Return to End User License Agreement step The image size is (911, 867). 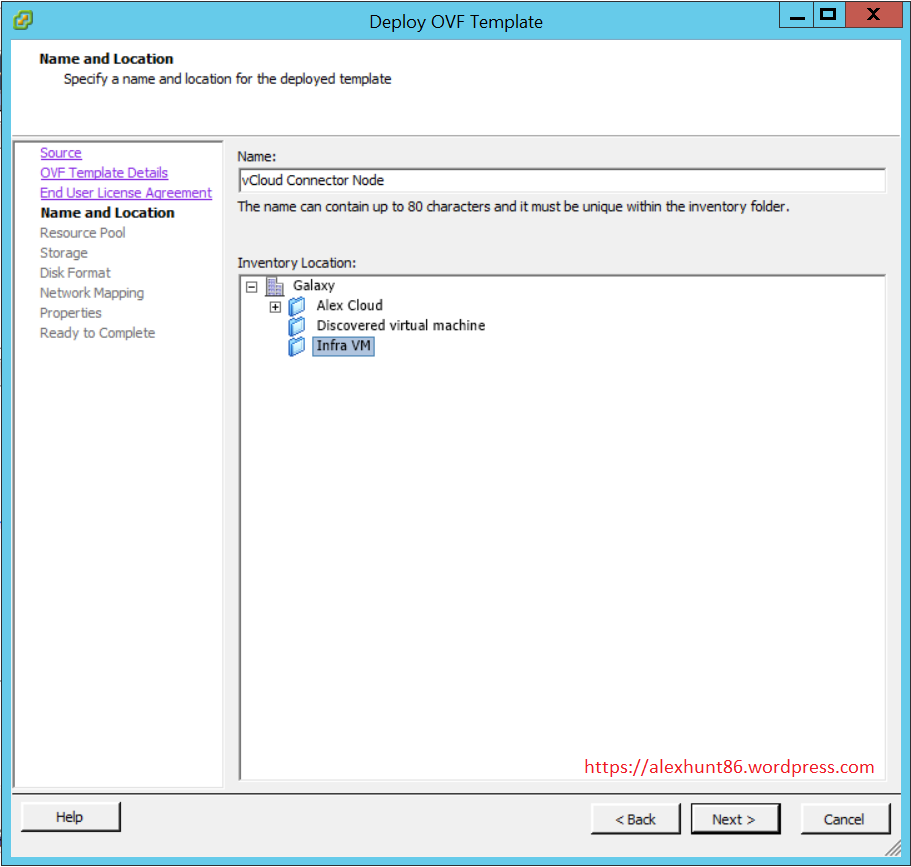coord(126,193)
